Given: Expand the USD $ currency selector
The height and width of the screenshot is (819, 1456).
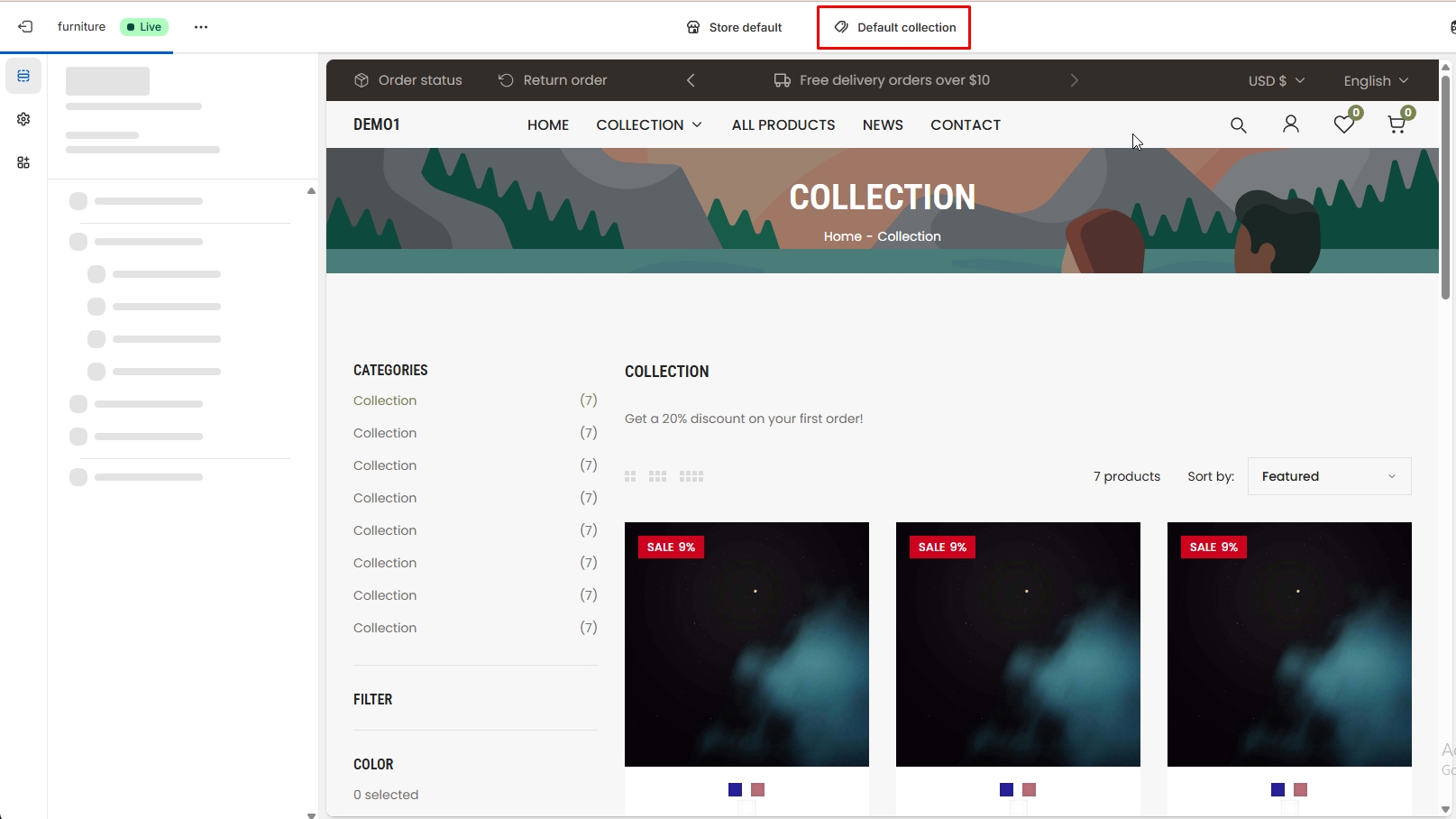Looking at the screenshot, I should pyautogui.click(x=1276, y=80).
